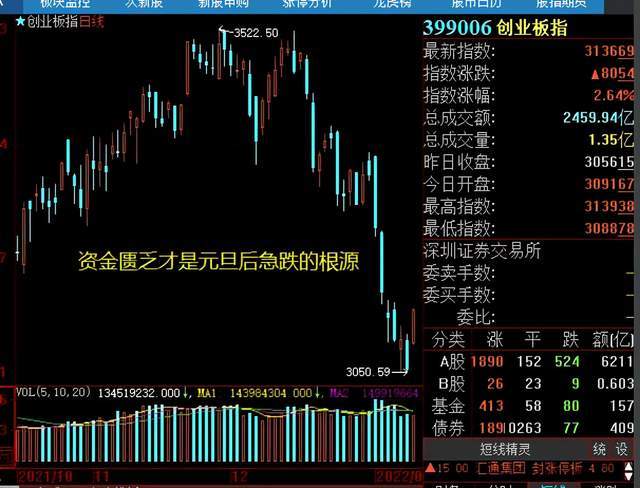Click the star icon beside 创业板指

click(x=20, y=21)
